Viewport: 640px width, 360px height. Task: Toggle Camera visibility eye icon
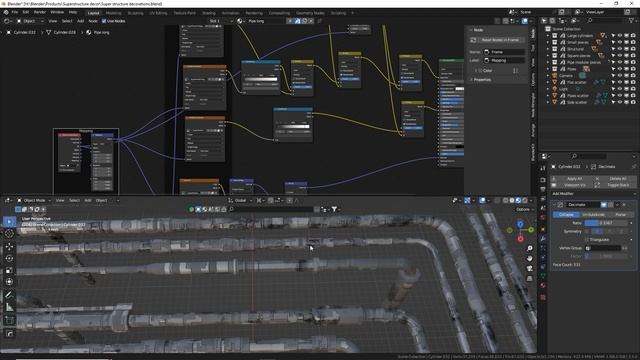click(620, 76)
